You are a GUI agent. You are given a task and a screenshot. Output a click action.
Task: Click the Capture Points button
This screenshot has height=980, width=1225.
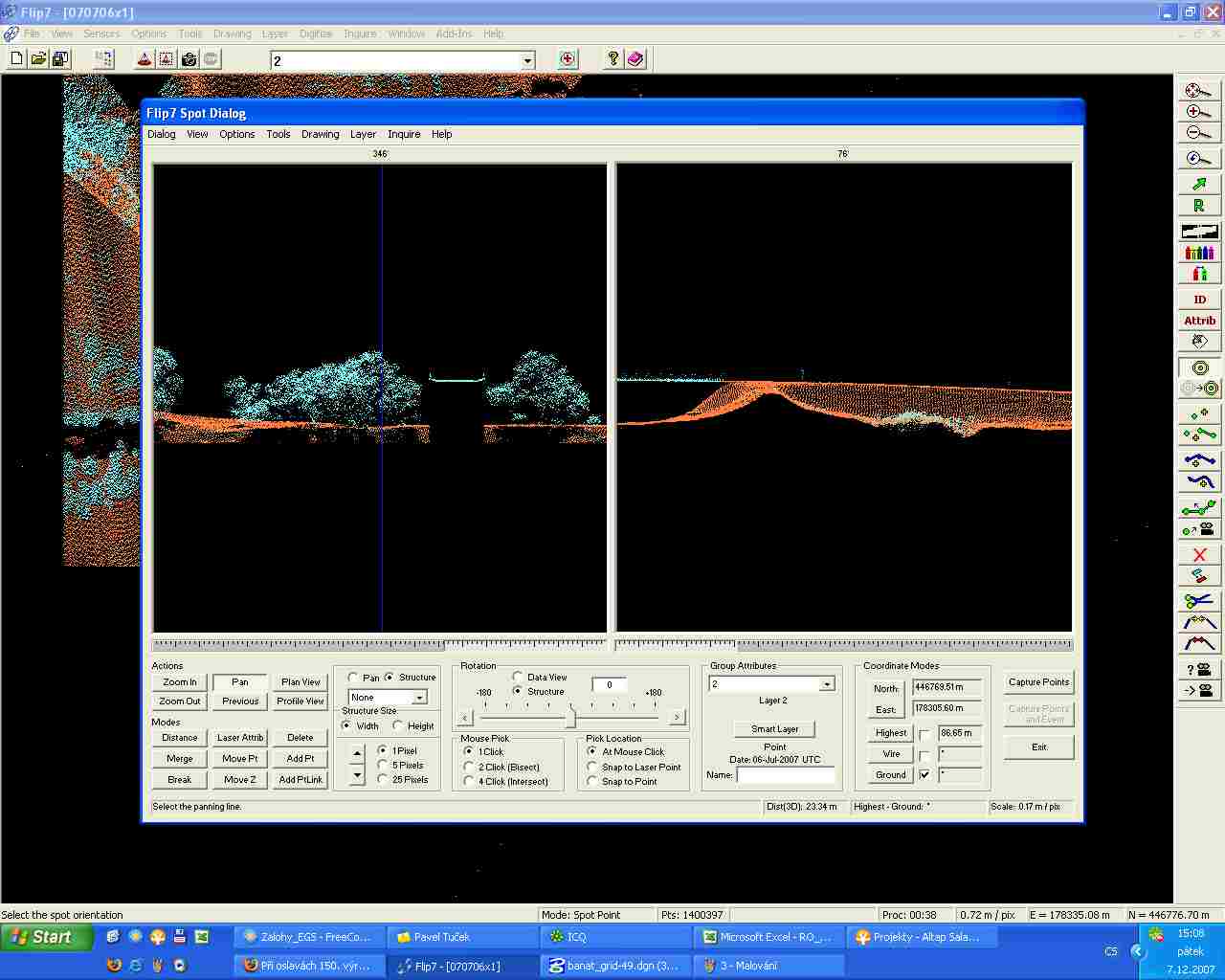click(x=1038, y=682)
